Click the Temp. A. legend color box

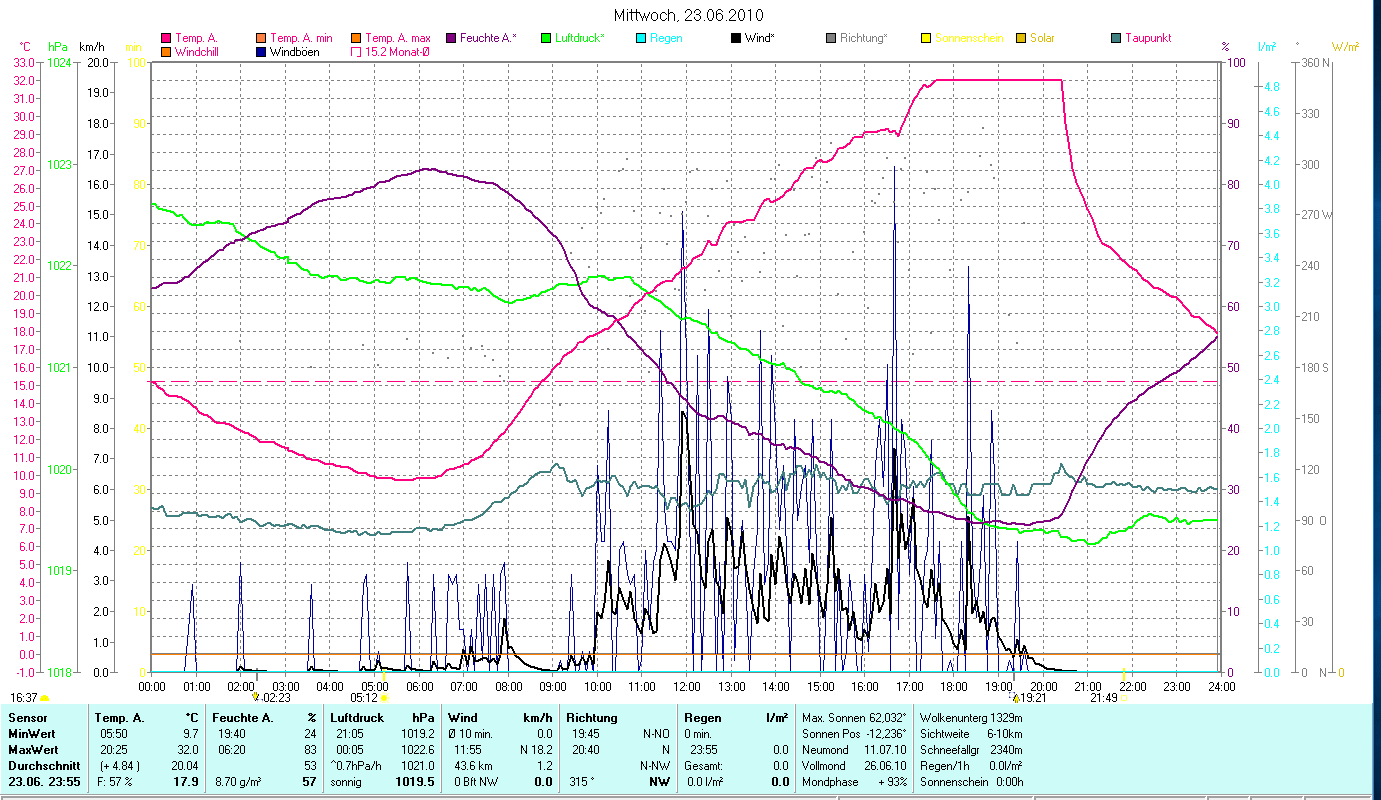[x=166, y=38]
